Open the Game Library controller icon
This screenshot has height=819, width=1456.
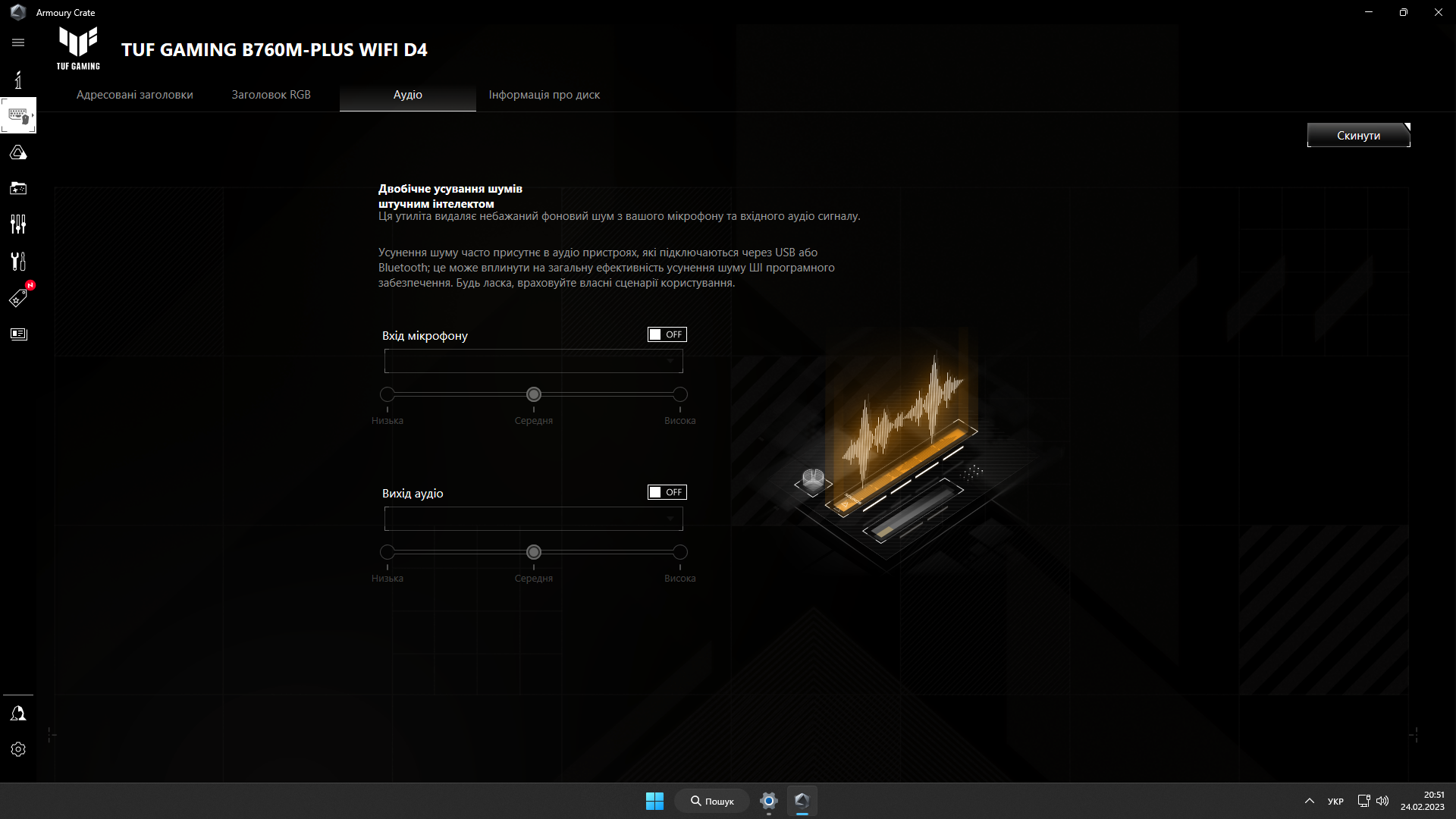(x=18, y=188)
